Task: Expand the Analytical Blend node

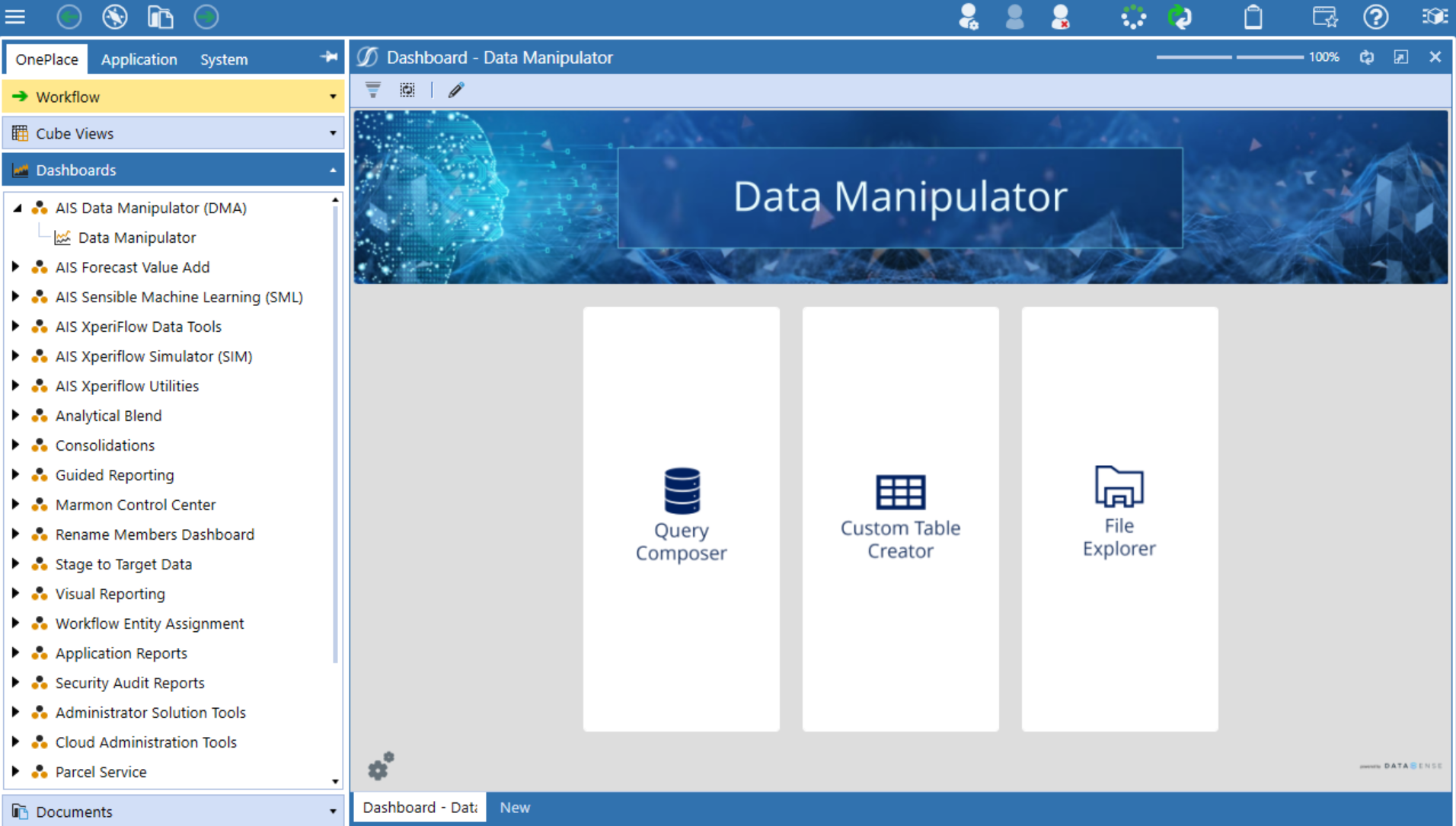Action: 15,416
